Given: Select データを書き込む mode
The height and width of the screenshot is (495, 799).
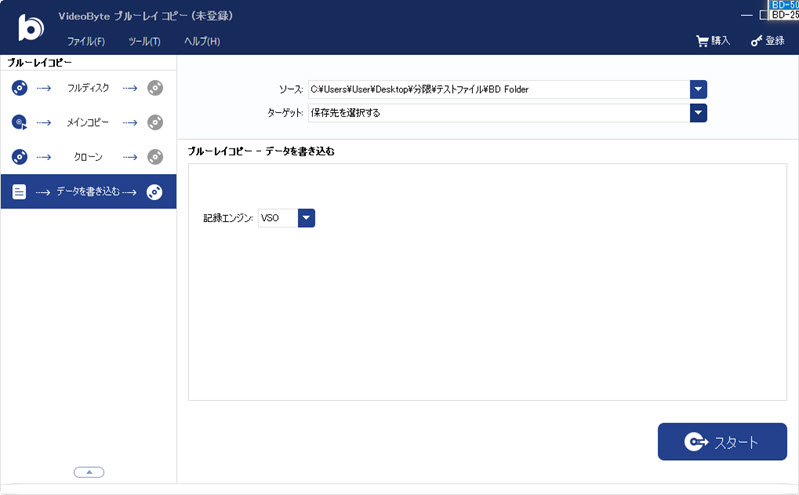Looking at the screenshot, I should click(x=88, y=192).
